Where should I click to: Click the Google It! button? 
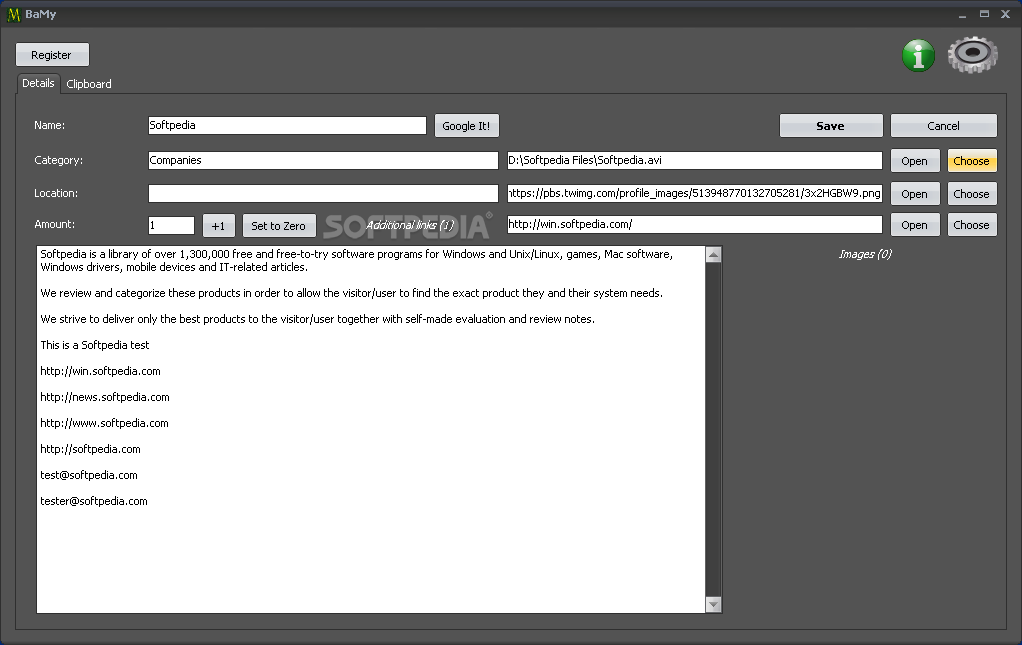[466, 126]
